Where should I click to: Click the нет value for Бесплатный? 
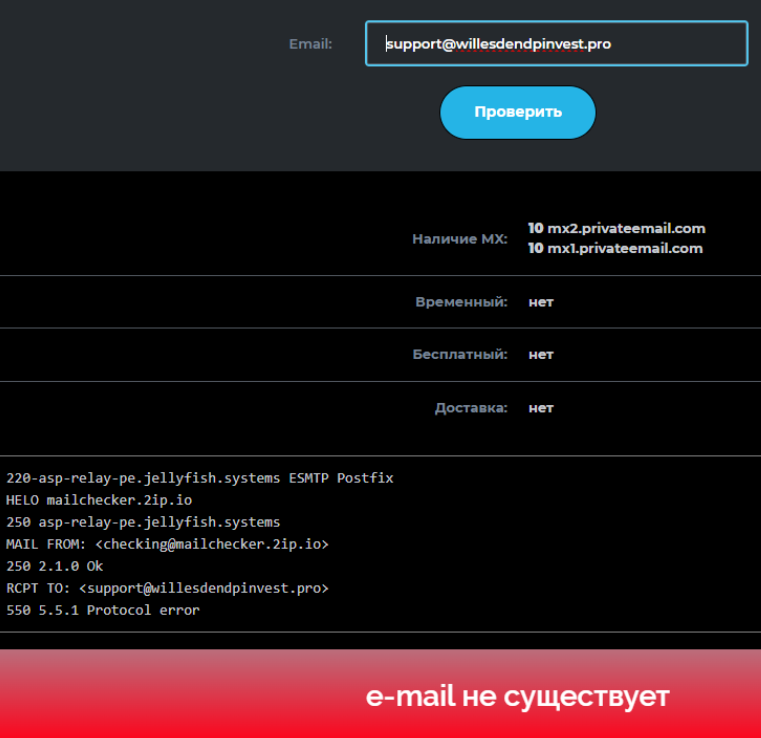coord(541,355)
